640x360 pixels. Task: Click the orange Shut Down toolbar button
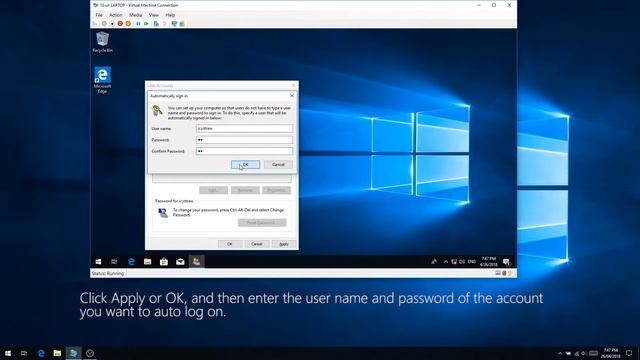pos(128,24)
